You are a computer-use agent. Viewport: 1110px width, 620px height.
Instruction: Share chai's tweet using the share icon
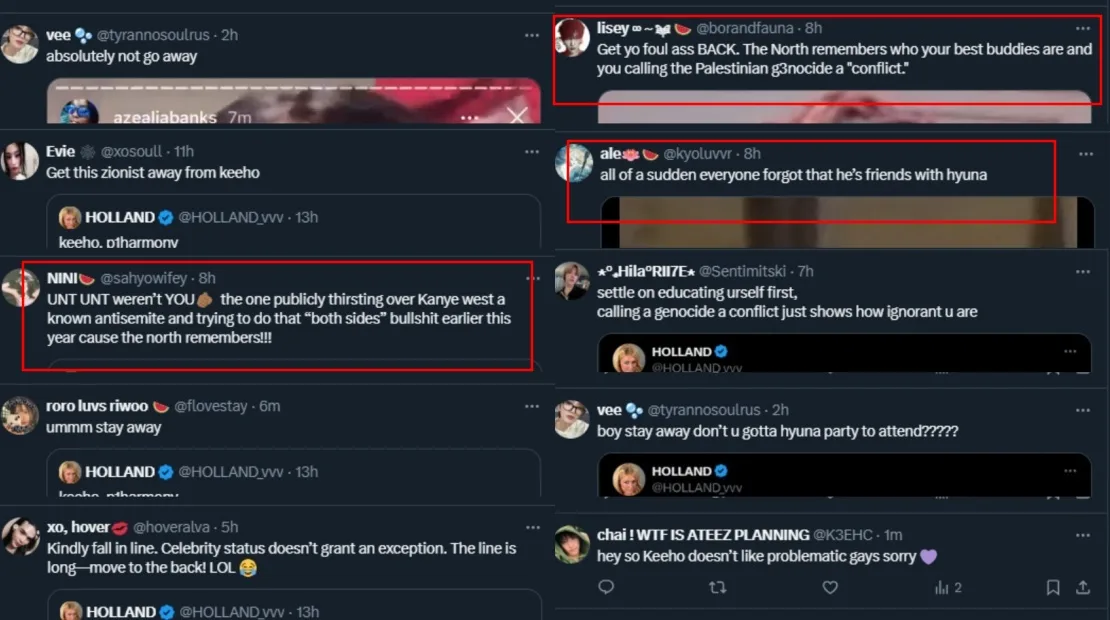1084,588
